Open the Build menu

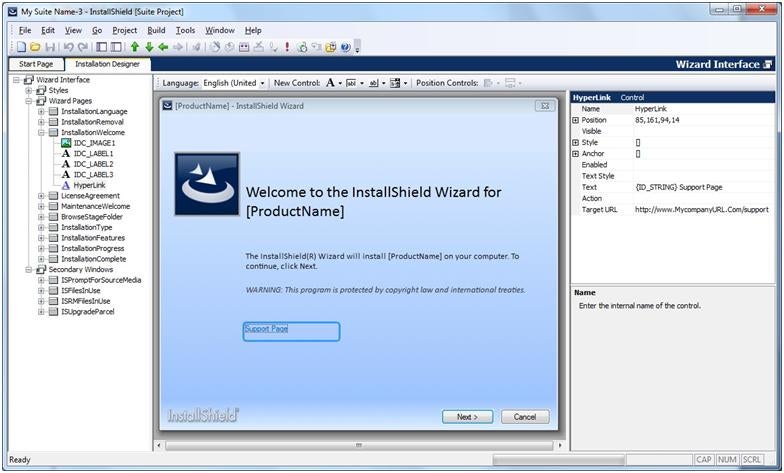[x=156, y=30]
